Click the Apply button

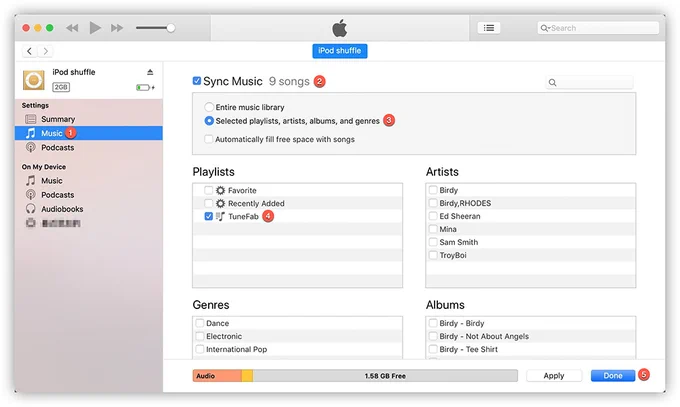554,376
